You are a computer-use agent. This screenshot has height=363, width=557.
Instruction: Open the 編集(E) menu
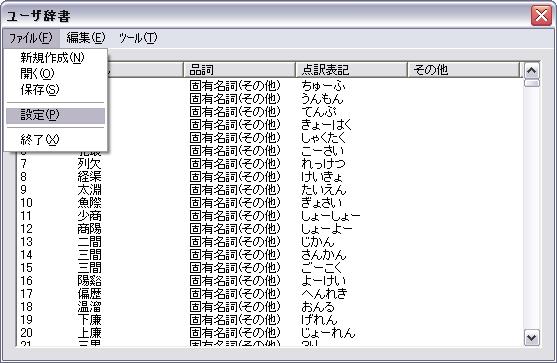(x=86, y=38)
